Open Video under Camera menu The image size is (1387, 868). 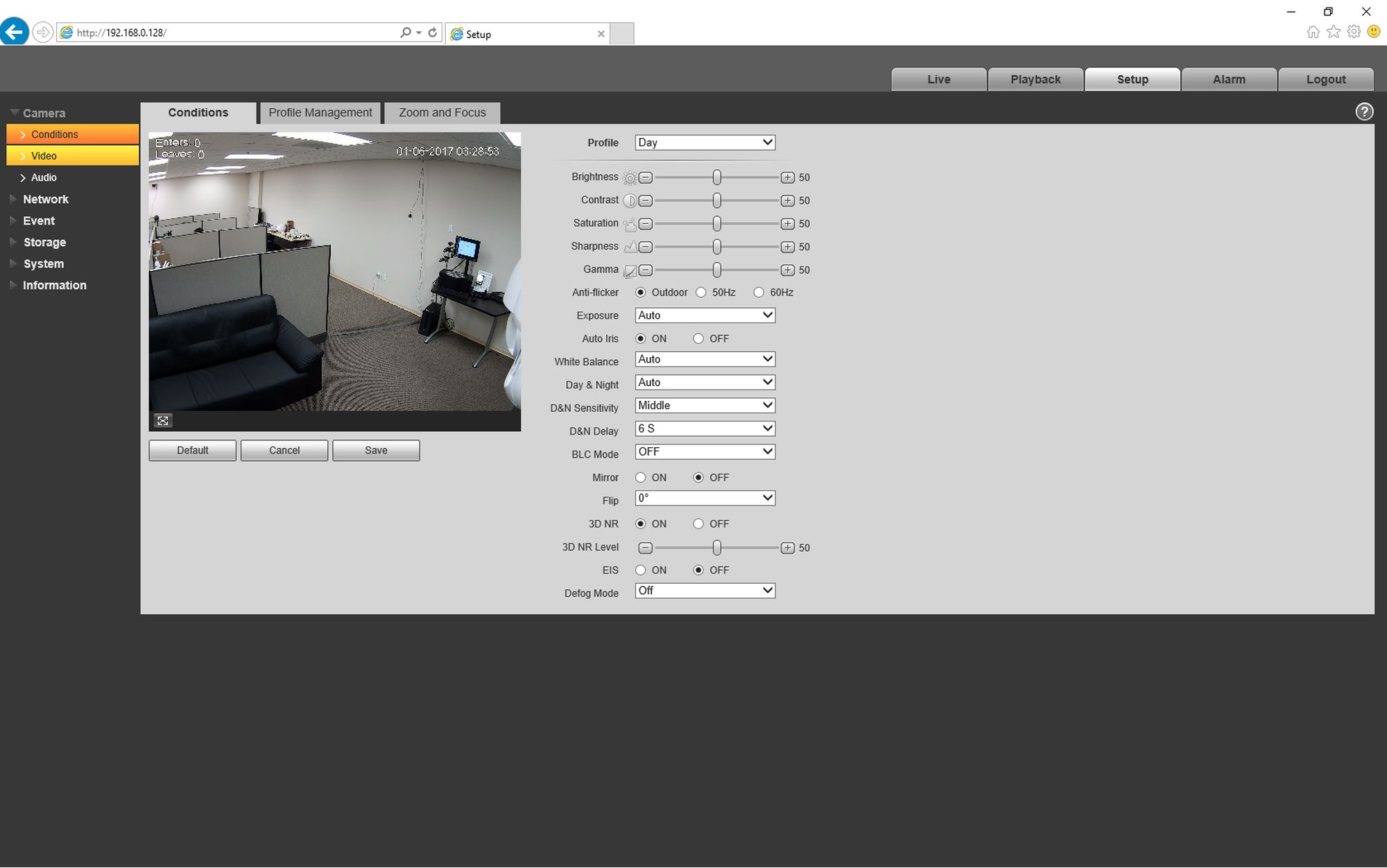coord(73,156)
